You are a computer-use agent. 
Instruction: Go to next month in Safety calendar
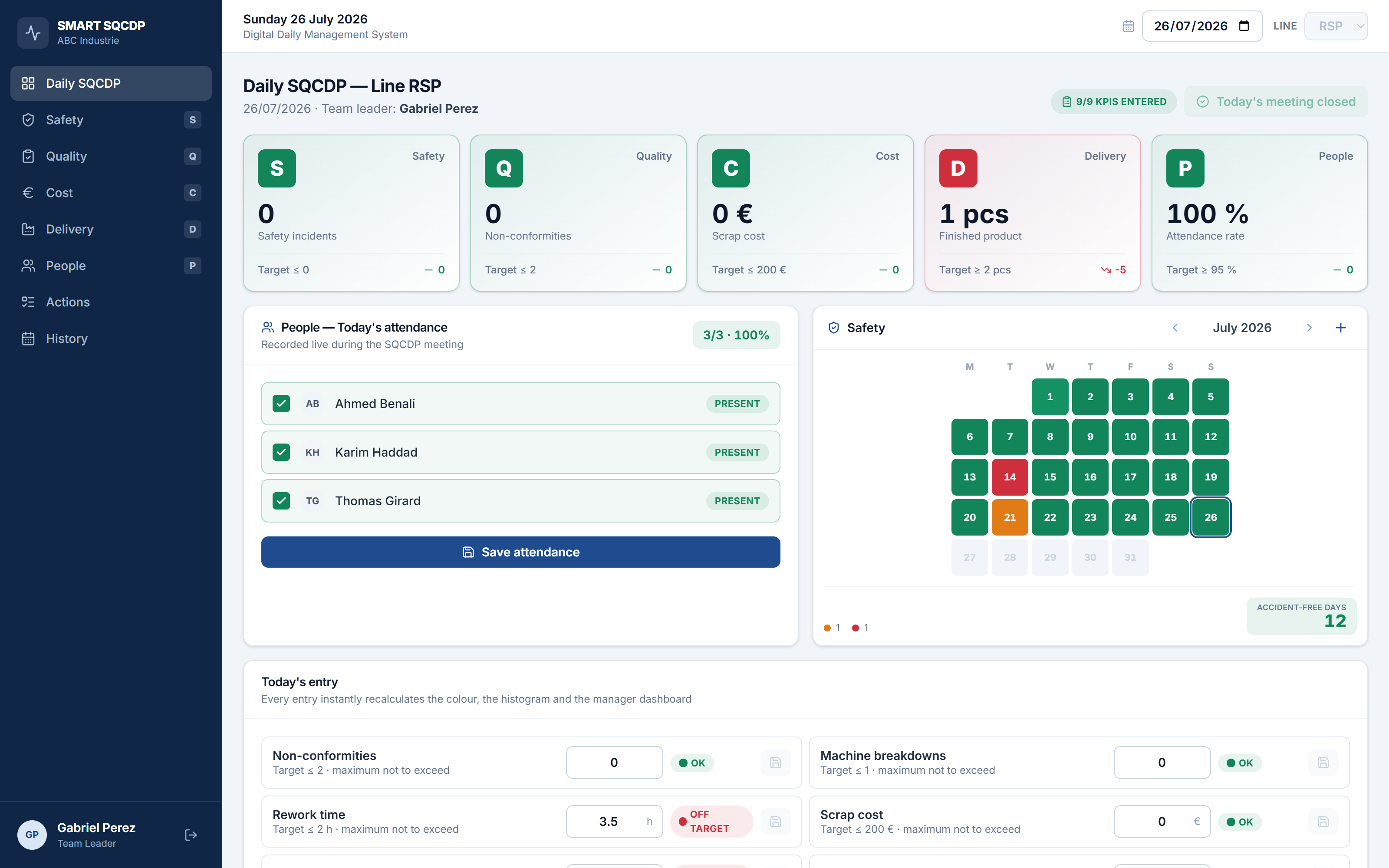1309,328
